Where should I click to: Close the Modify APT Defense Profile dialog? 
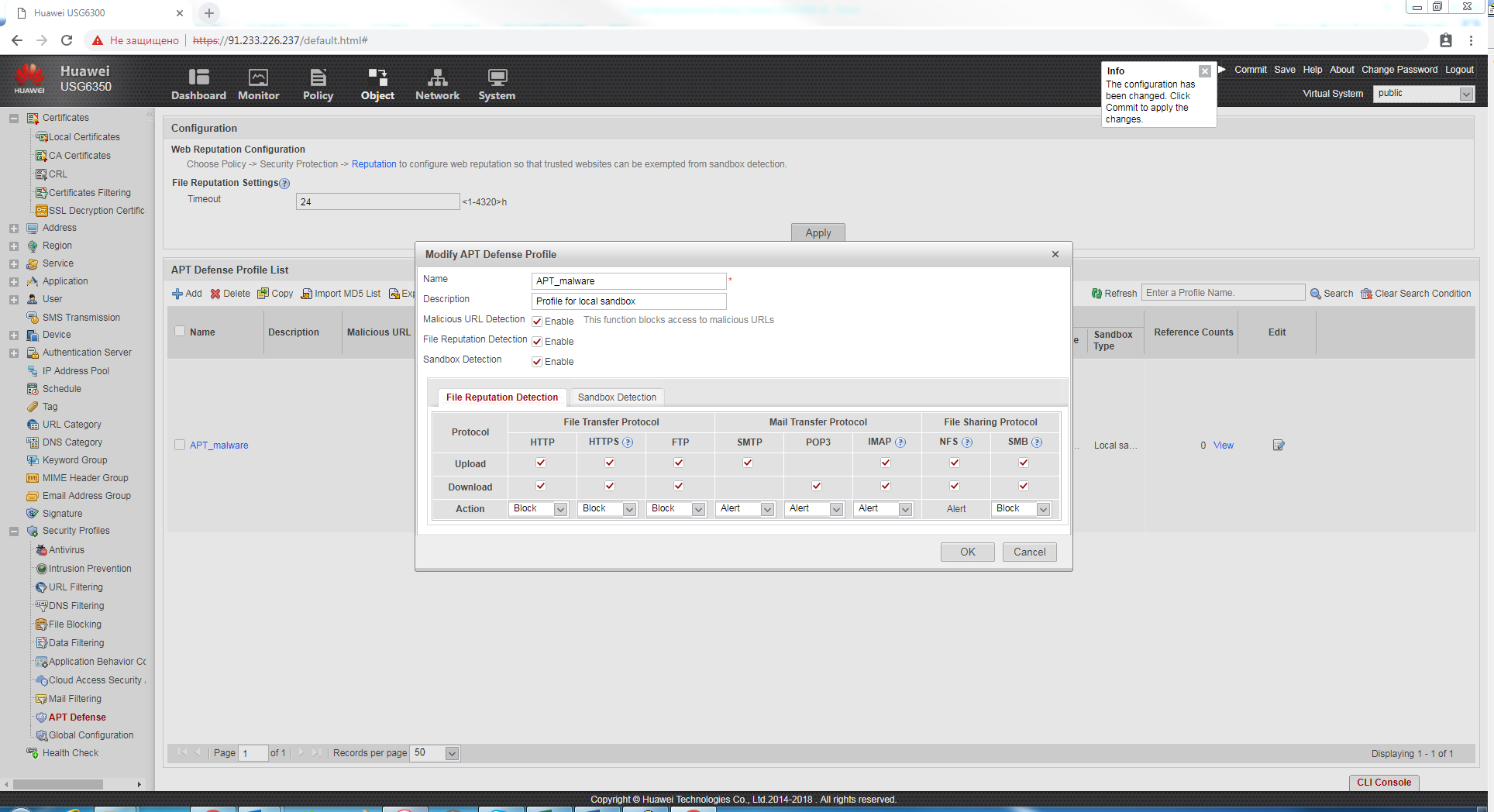click(x=1055, y=254)
